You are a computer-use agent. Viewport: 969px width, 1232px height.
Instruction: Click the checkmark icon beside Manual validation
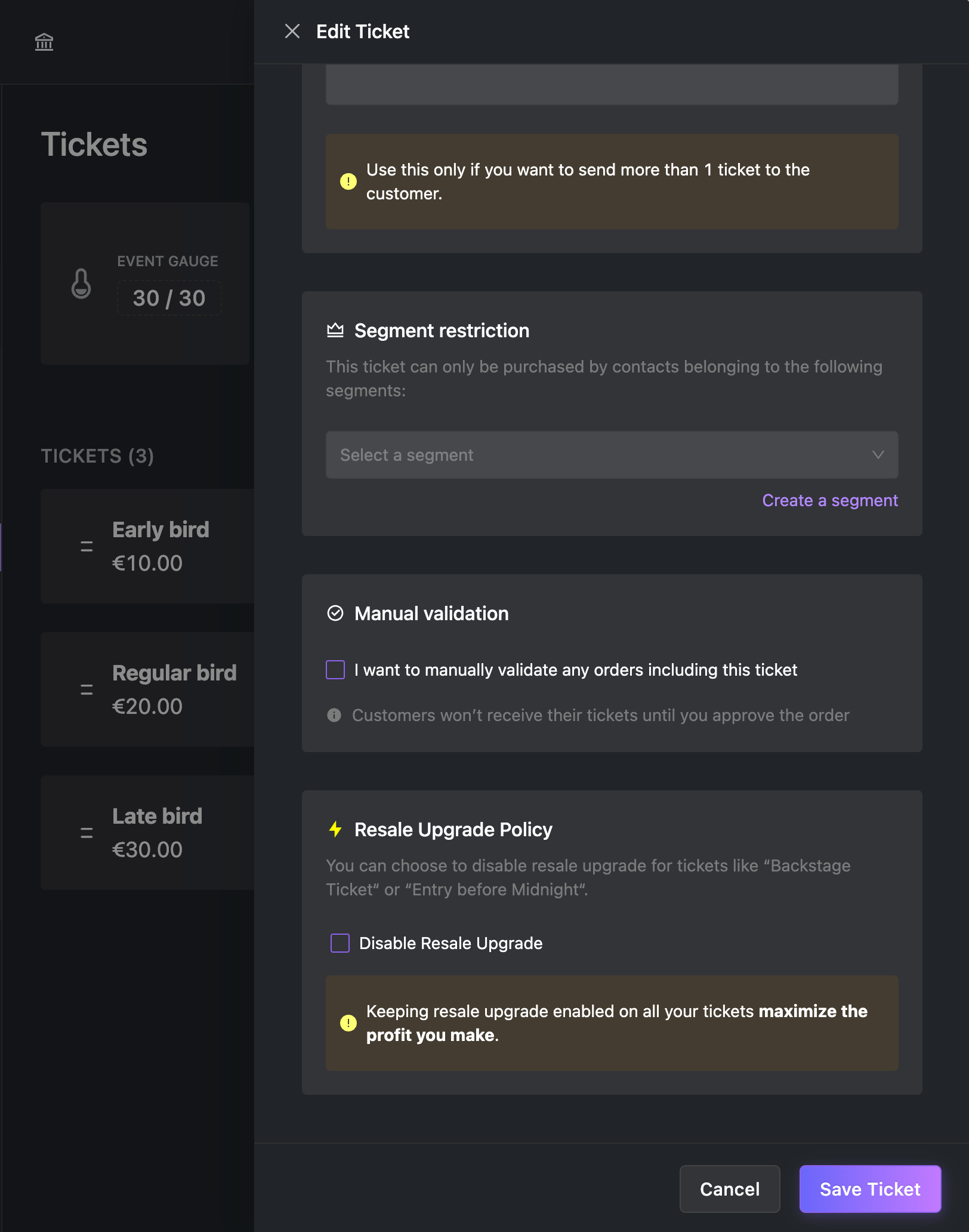(x=335, y=613)
